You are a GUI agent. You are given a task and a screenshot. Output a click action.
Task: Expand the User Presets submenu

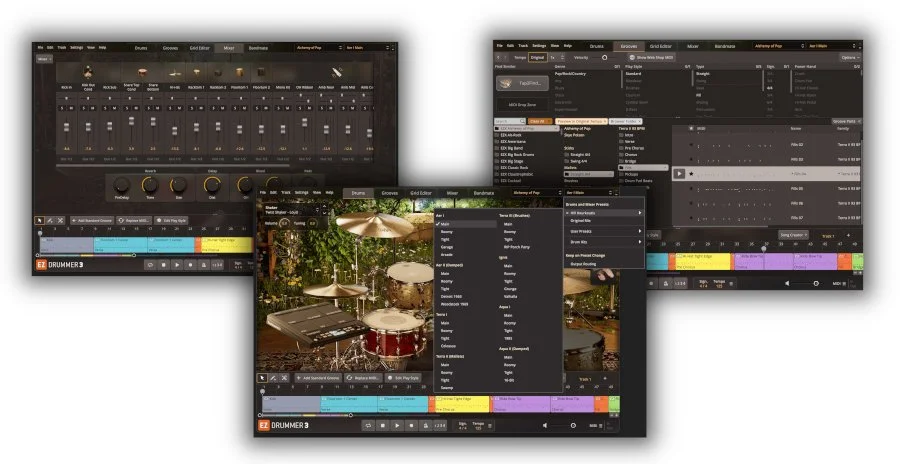[603, 231]
